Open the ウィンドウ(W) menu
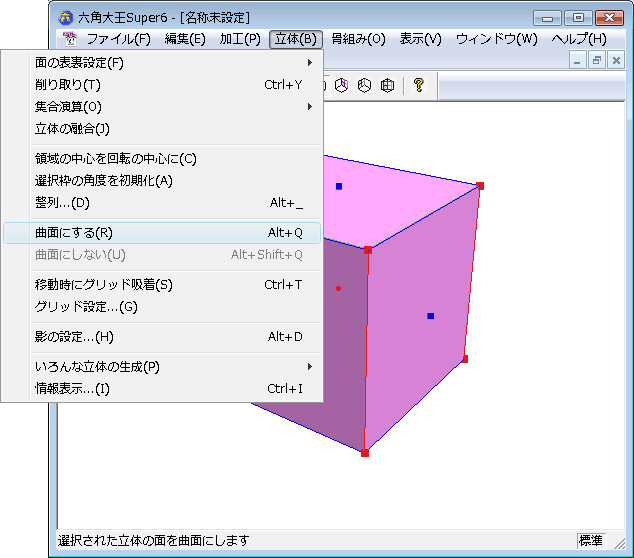634x558 pixels. point(497,39)
